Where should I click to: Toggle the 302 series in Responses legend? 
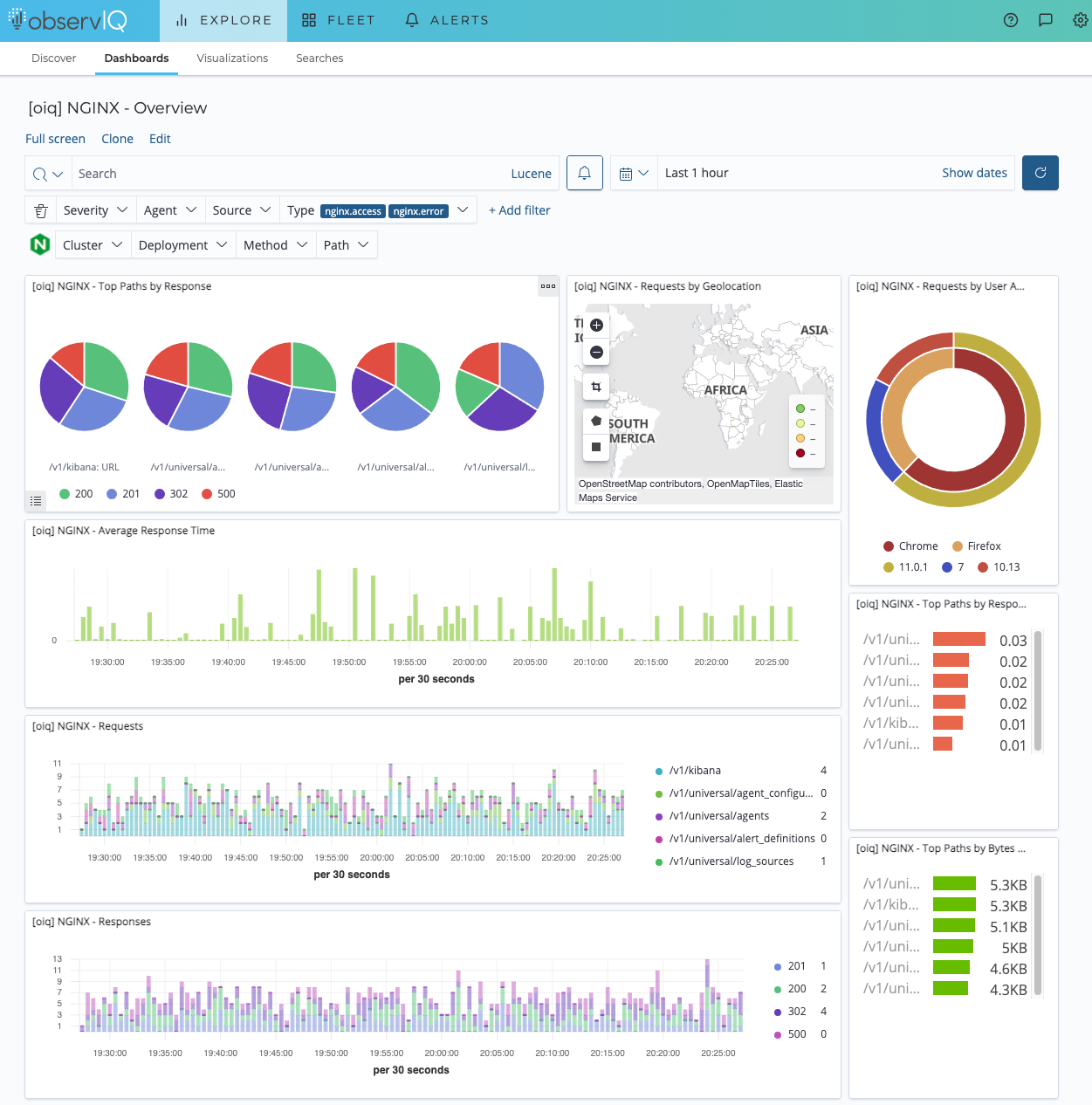coord(789,1012)
